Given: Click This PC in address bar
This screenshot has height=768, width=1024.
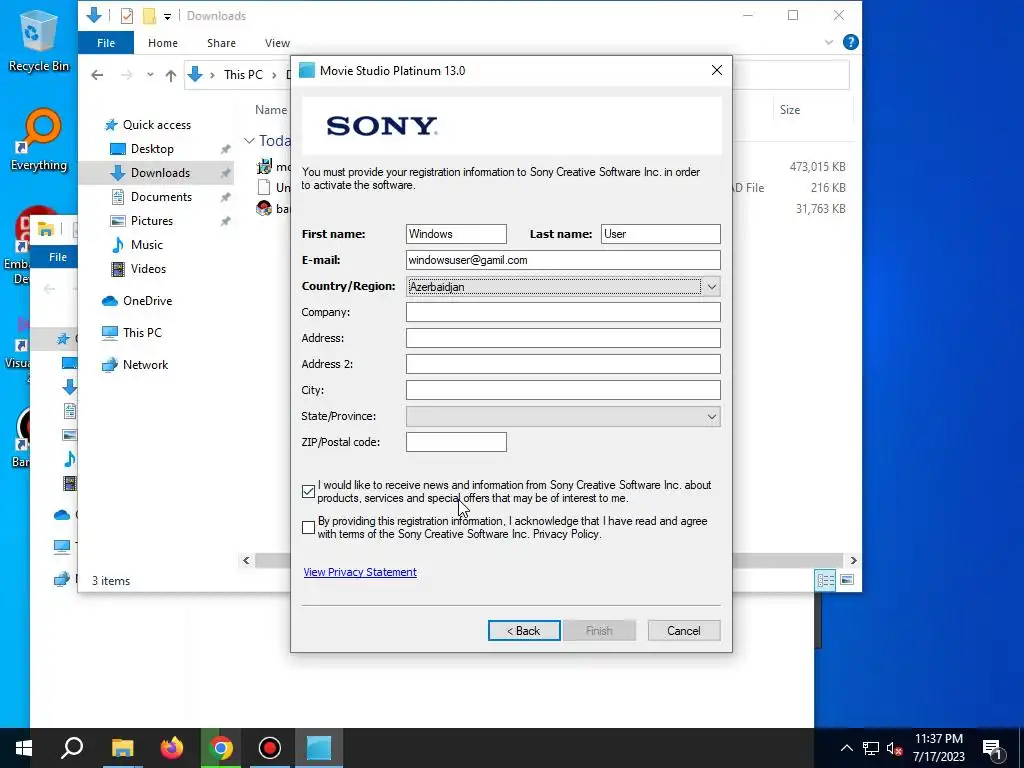Looking at the screenshot, I should point(243,75).
